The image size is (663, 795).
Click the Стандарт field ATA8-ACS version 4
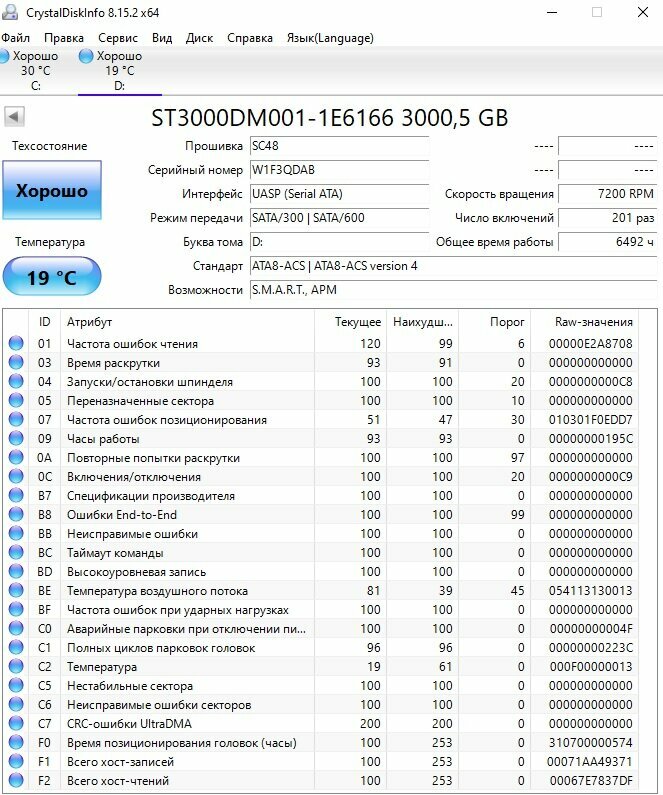454,266
